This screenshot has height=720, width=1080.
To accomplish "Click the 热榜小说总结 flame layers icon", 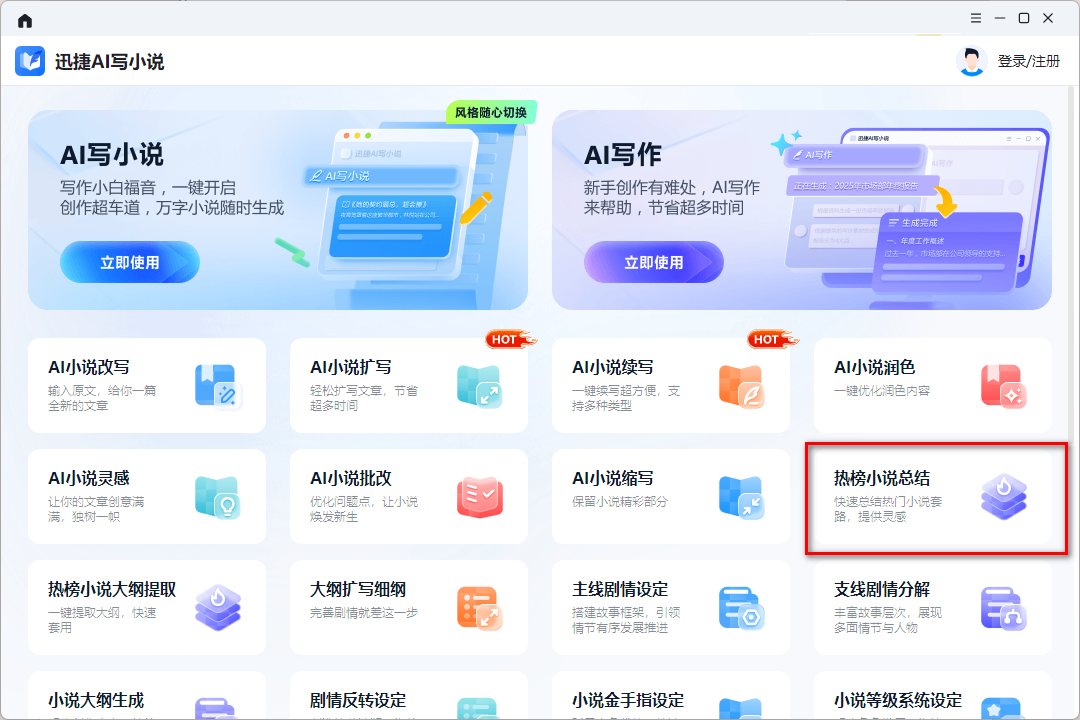I will [x=1004, y=497].
